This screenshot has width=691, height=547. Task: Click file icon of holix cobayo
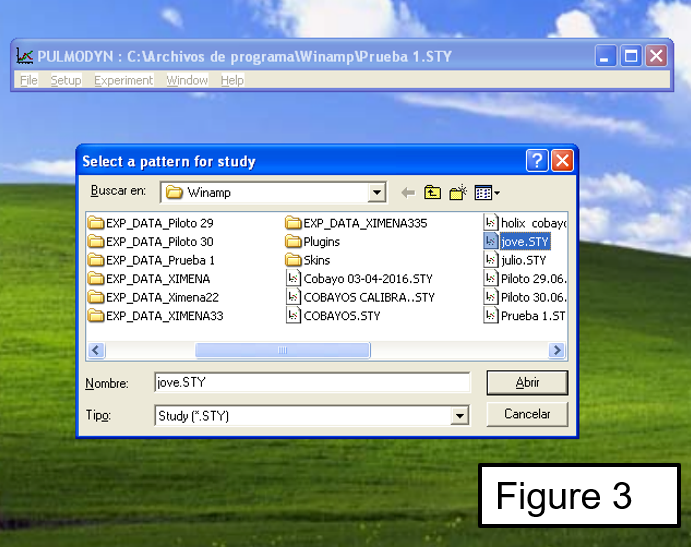pos(490,223)
